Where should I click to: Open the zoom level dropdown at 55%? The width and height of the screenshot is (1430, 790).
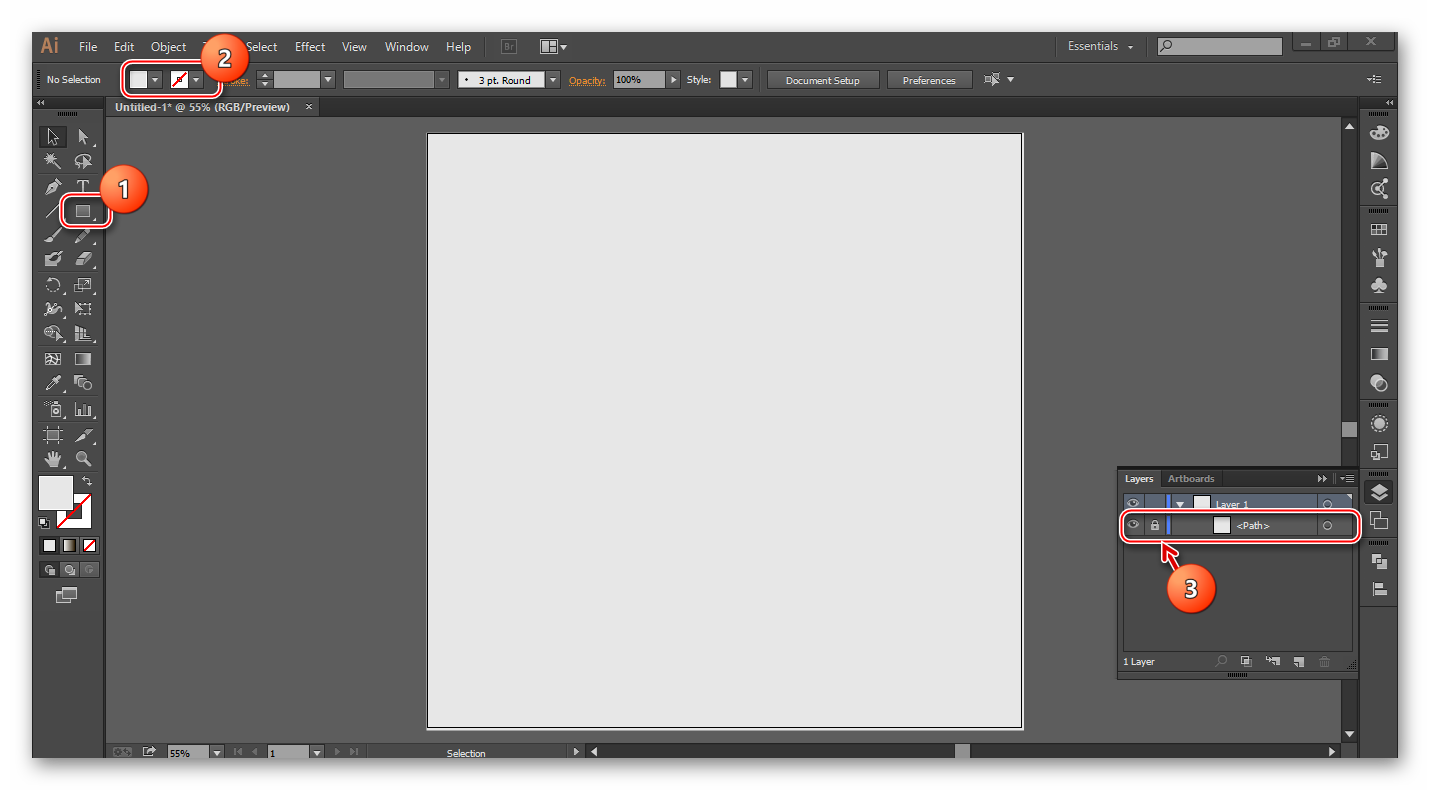coord(217,753)
